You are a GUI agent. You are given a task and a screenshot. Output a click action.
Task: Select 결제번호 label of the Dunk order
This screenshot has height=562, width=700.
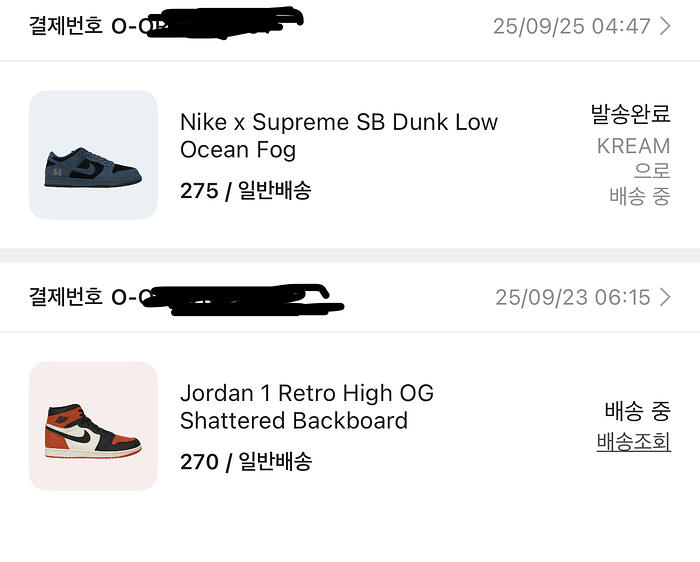66,25
